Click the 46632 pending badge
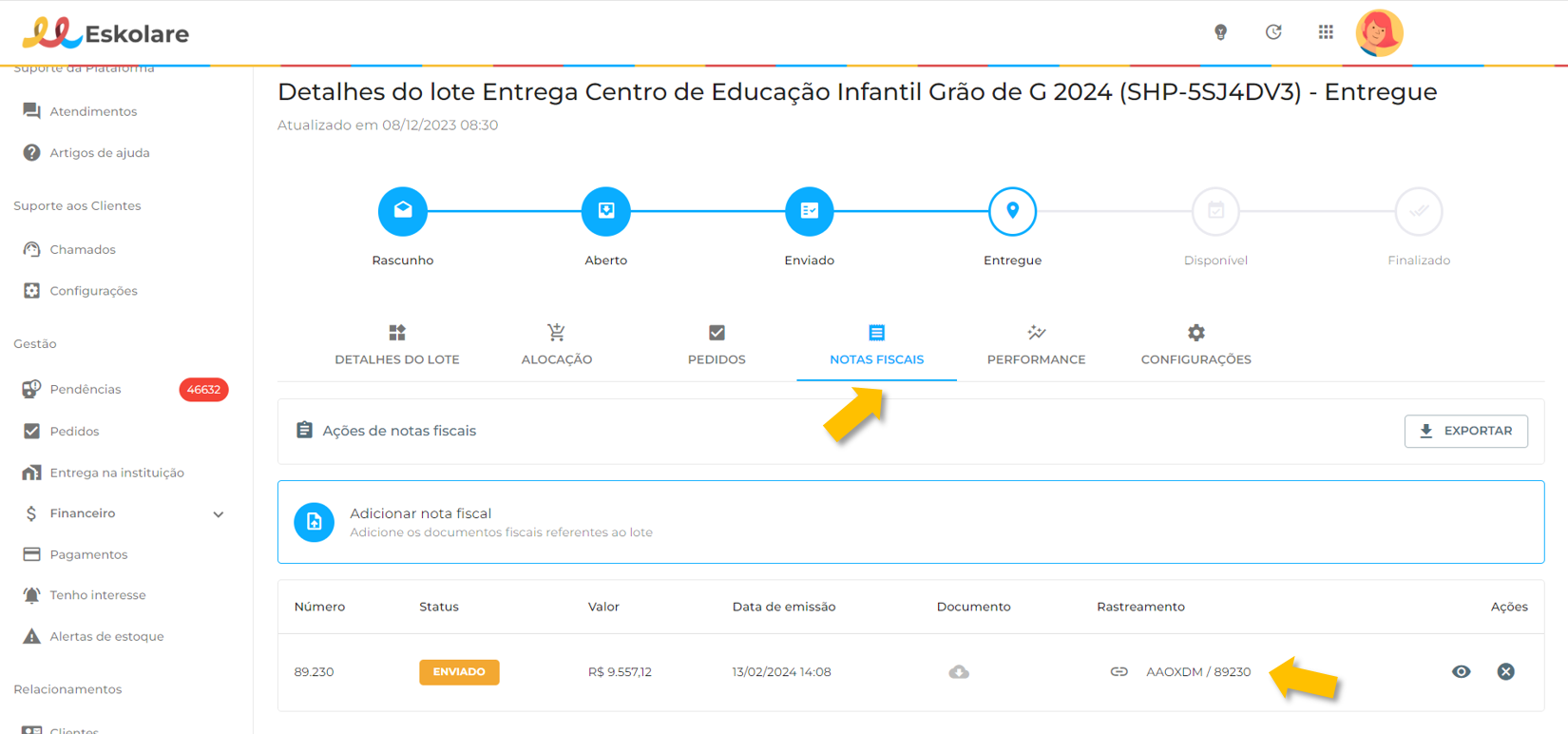Viewport: 1568px width, 734px height. pyautogui.click(x=203, y=390)
